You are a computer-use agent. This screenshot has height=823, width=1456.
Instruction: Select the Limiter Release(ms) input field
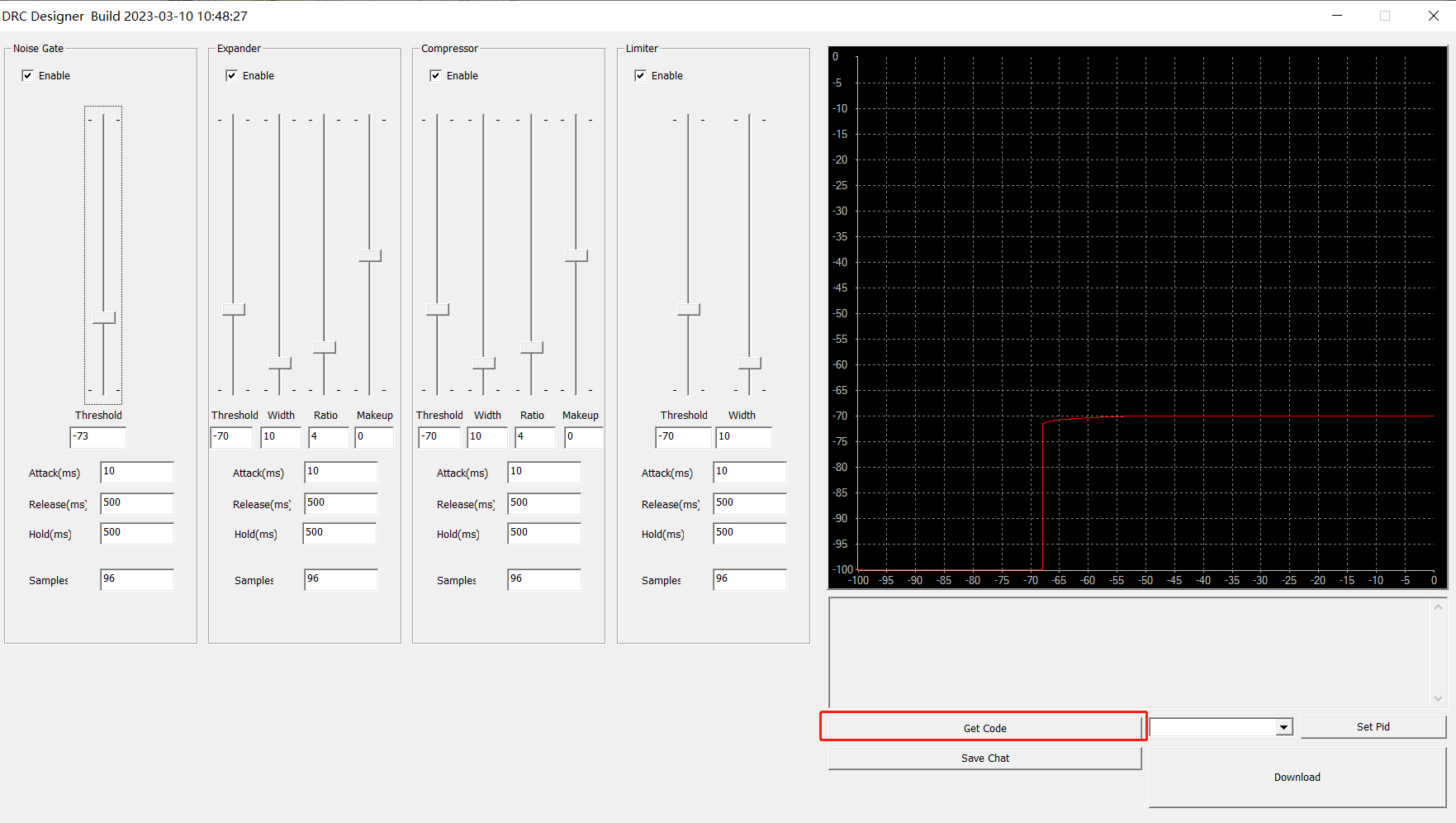(749, 503)
